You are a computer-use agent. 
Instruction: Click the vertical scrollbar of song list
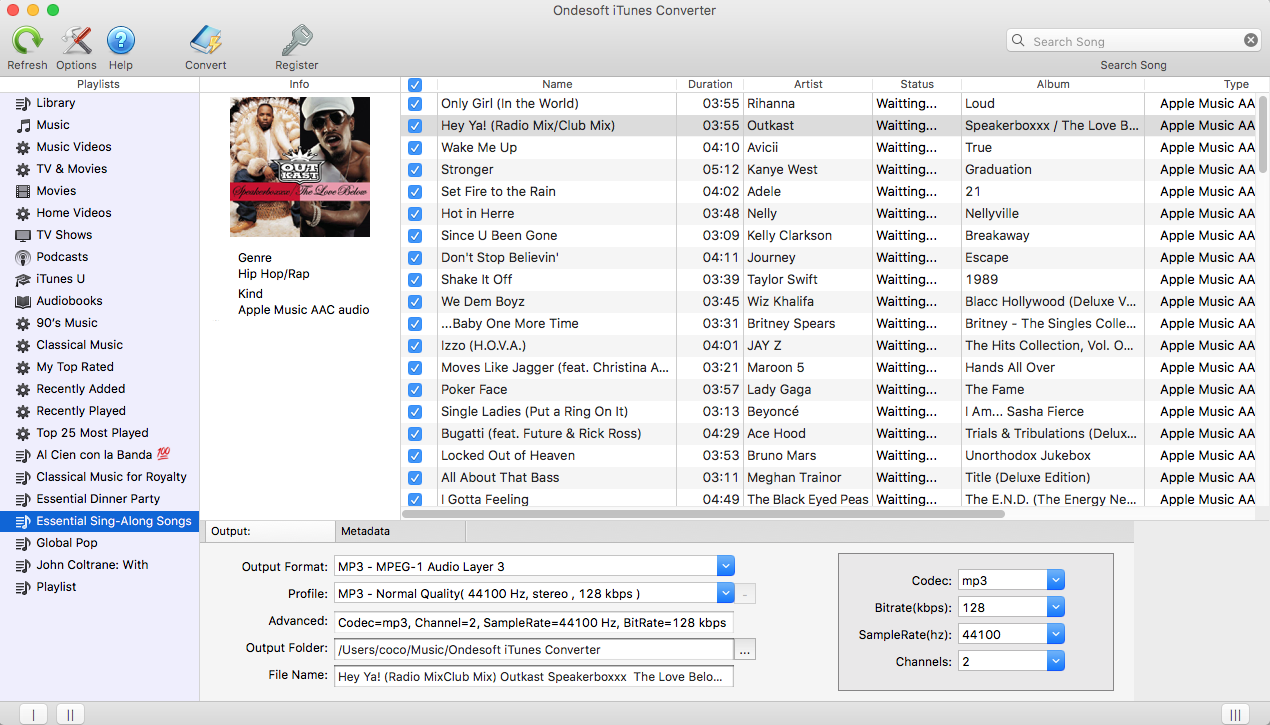[1263, 134]
